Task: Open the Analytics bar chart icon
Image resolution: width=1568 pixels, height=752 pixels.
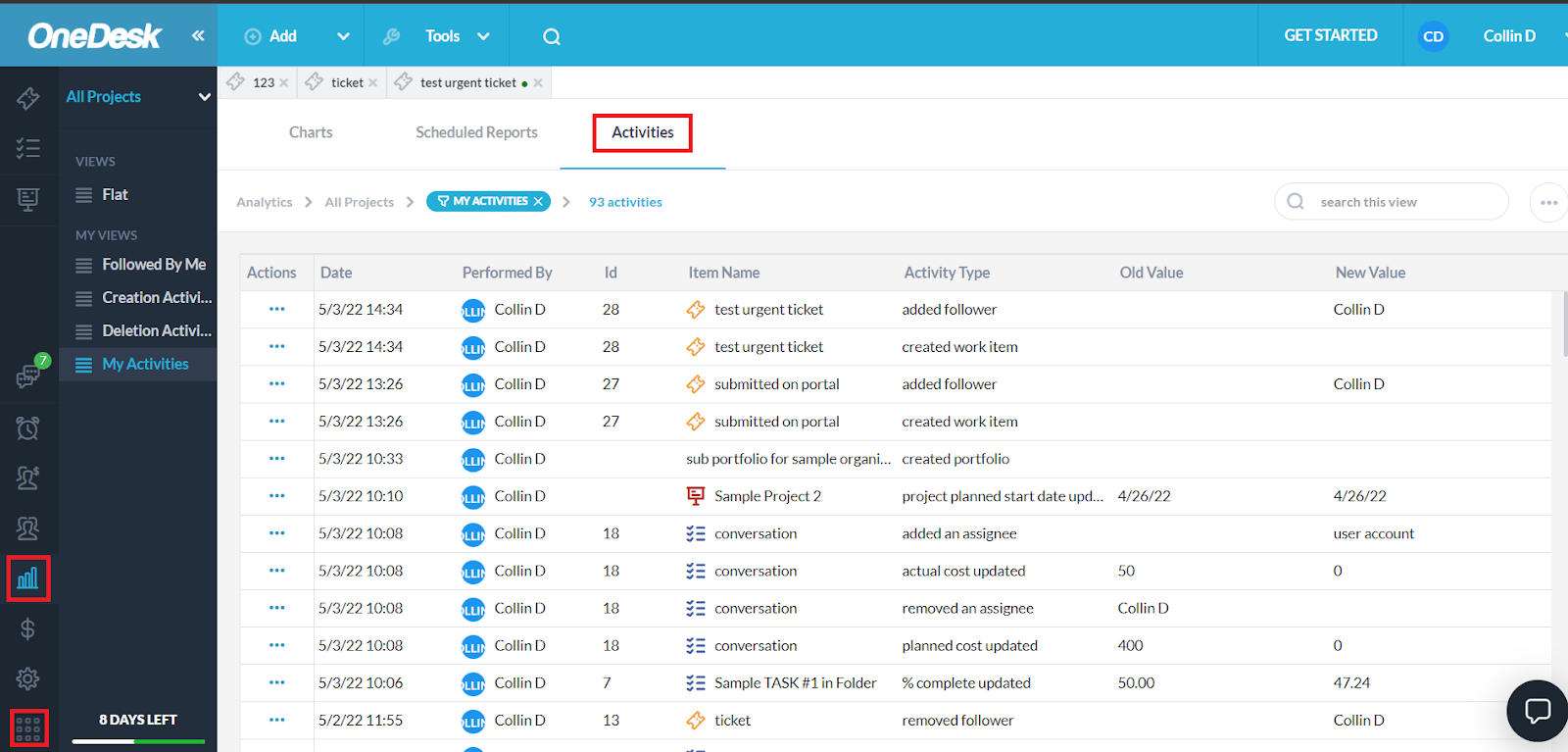Action: pos(28,577)
